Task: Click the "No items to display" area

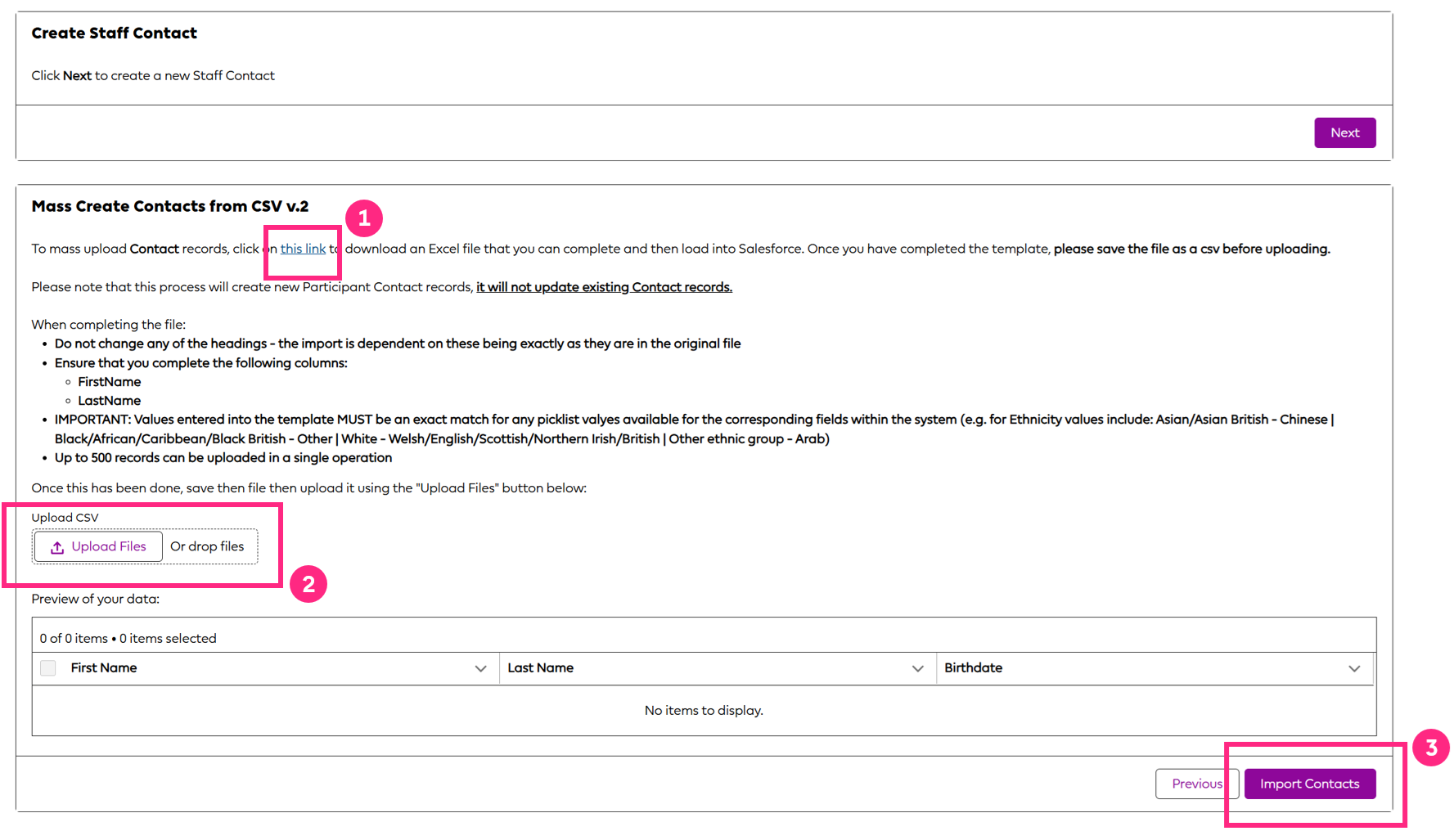Action: tap(704, 710)
